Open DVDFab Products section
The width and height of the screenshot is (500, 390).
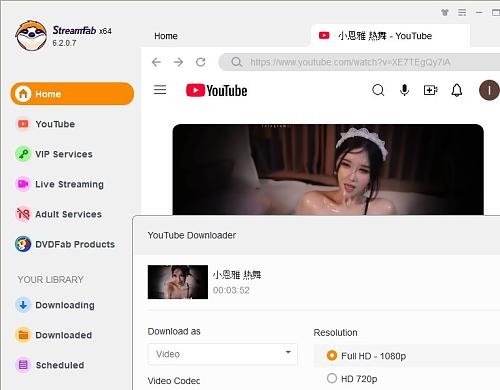pyautogui.click(x=65, y=244)
